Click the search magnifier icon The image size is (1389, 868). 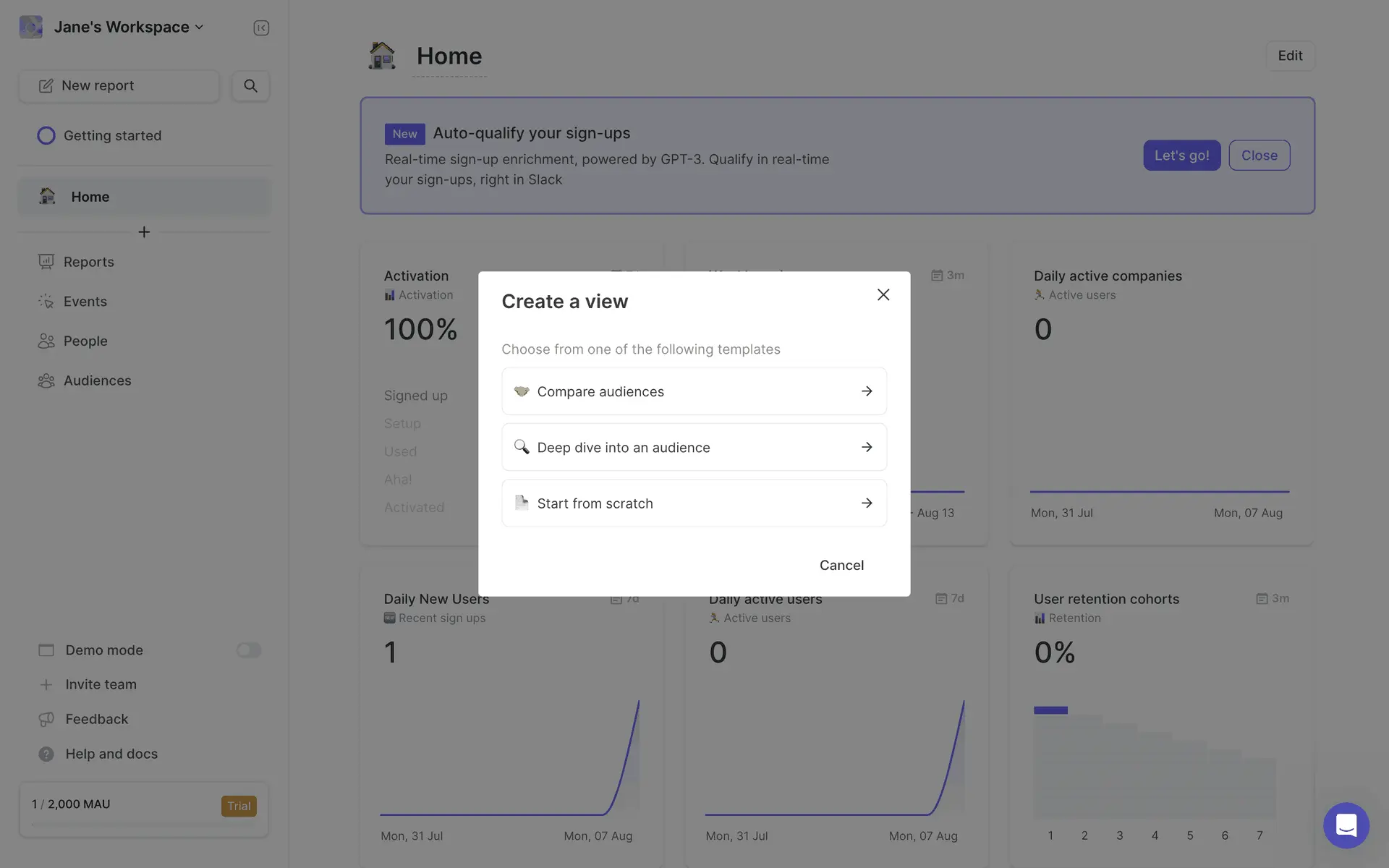click(x=250, y=85)
